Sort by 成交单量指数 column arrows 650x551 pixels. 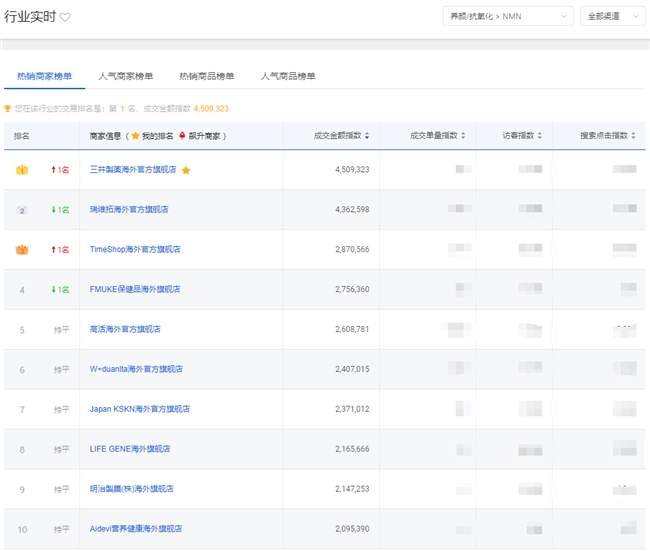[x=464, y=136]
